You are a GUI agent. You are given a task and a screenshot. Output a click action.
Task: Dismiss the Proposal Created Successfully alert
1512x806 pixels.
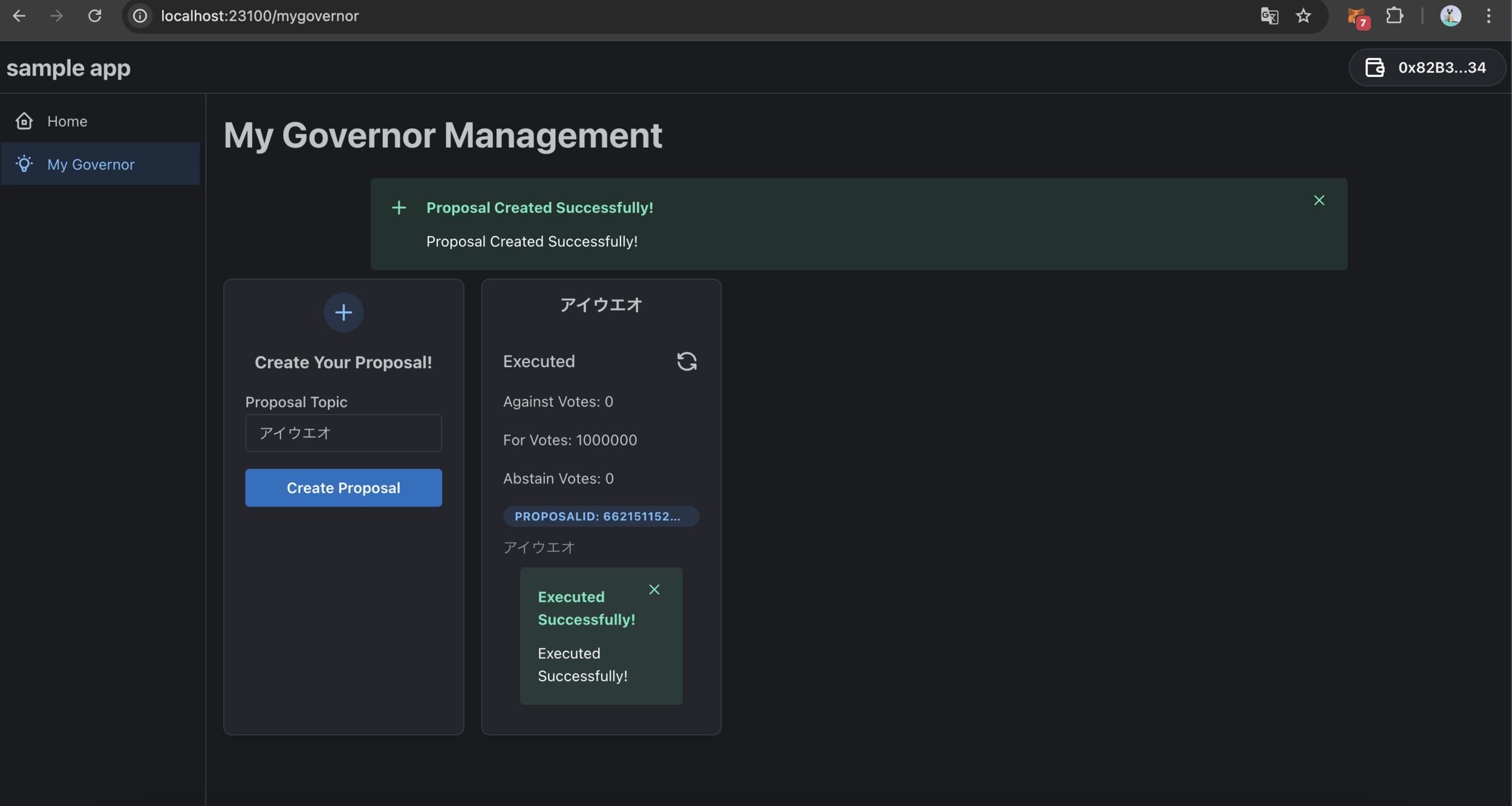pyautogui.click(x=1319, y=200)
